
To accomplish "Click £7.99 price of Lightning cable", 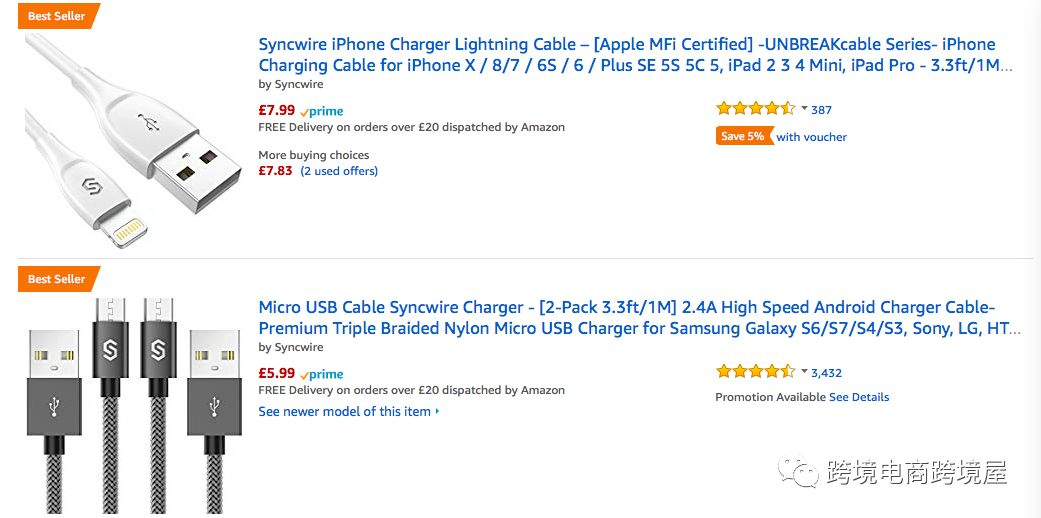I will pyautogui.click(x=276, y=110).
